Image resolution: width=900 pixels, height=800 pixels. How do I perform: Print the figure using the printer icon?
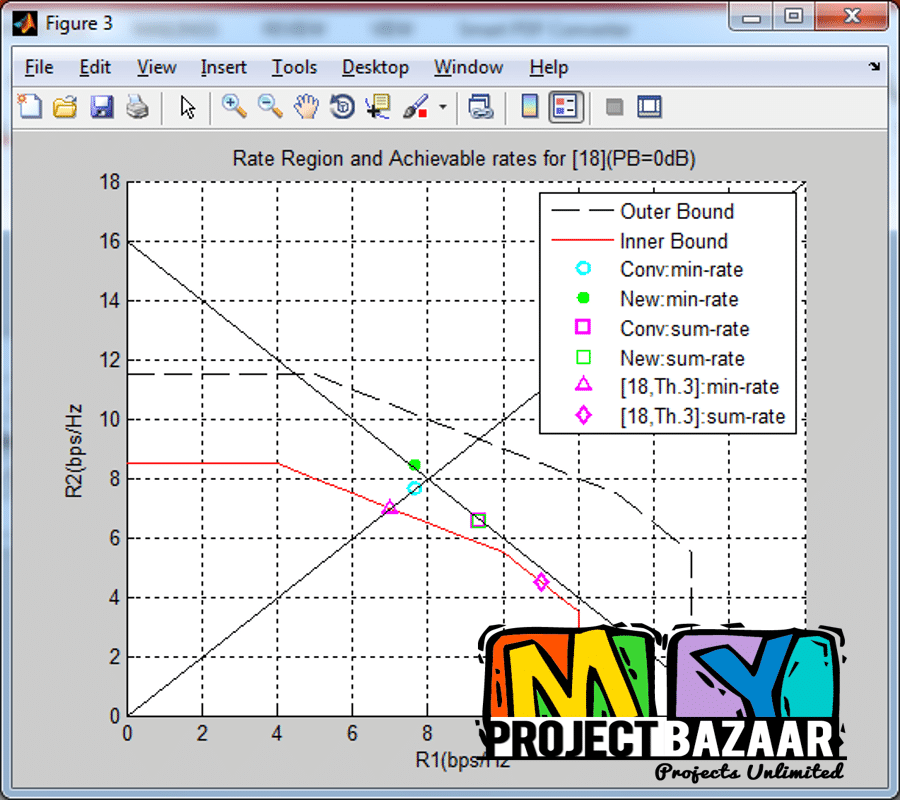pyautogui.click(x=137, y=107)
